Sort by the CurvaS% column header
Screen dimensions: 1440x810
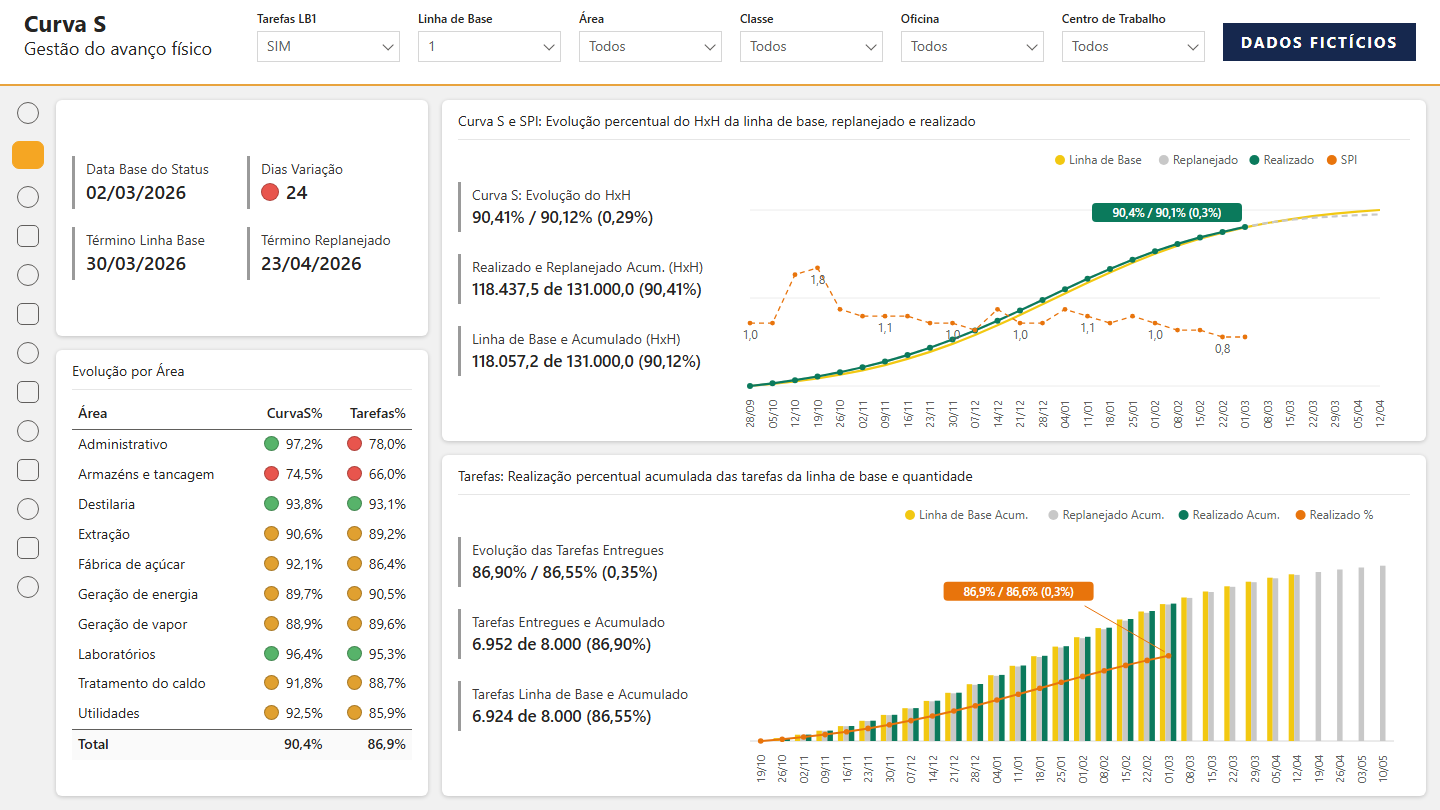point(295,413)
